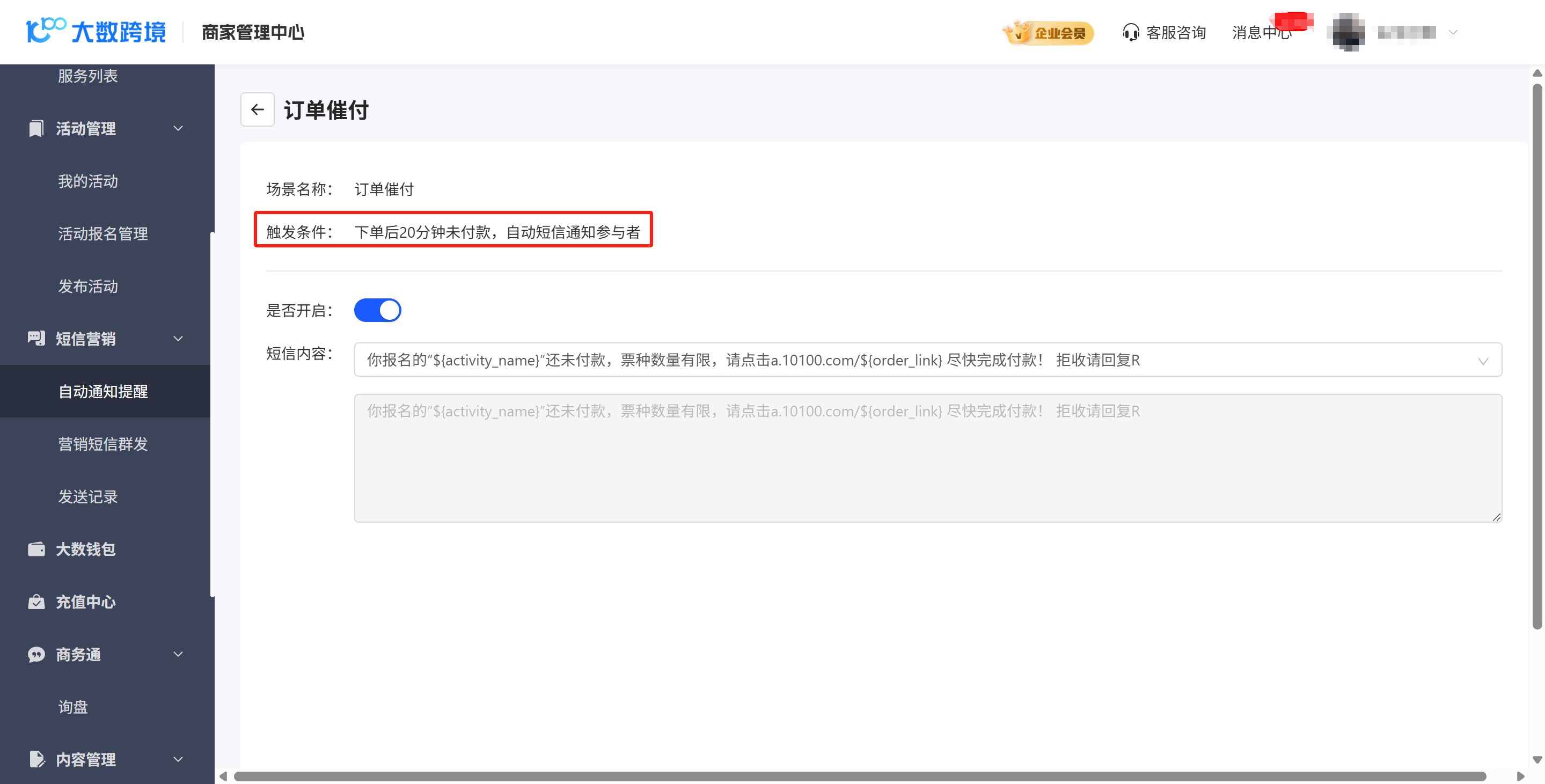This screenshot has width=1545, height=784.
Task: Click inside the SMS content textarea
Action: coord(927,458)
